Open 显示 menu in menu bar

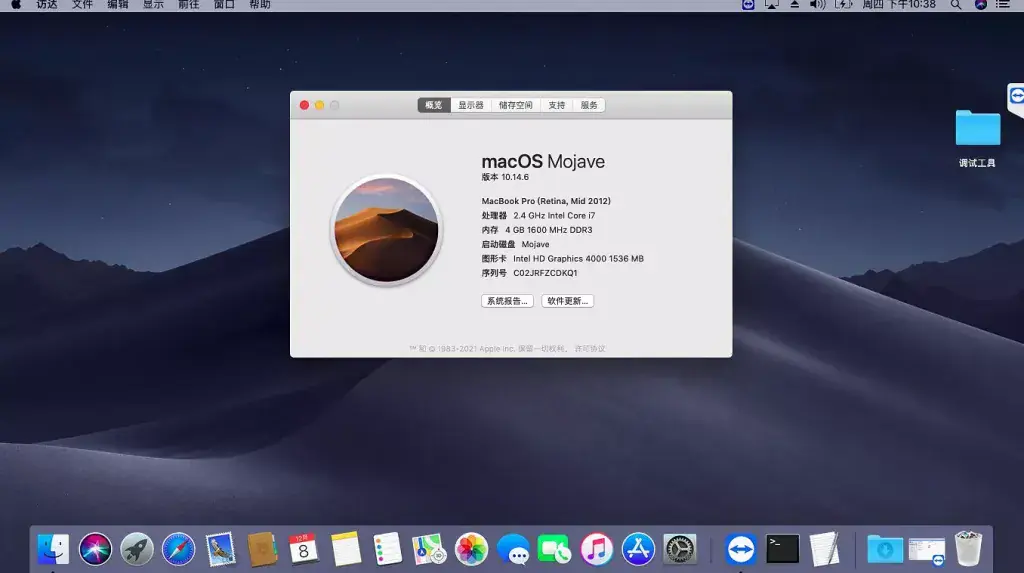153,5
